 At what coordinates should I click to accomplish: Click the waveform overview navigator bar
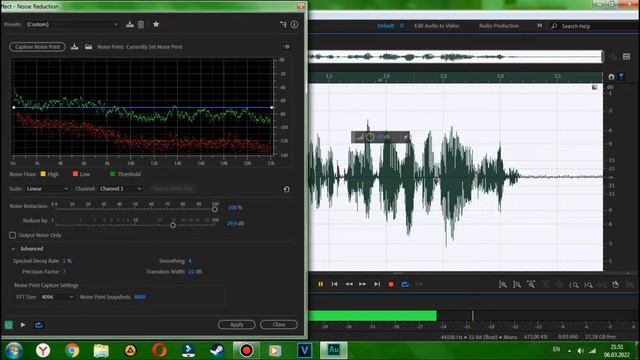coord(456,57)
